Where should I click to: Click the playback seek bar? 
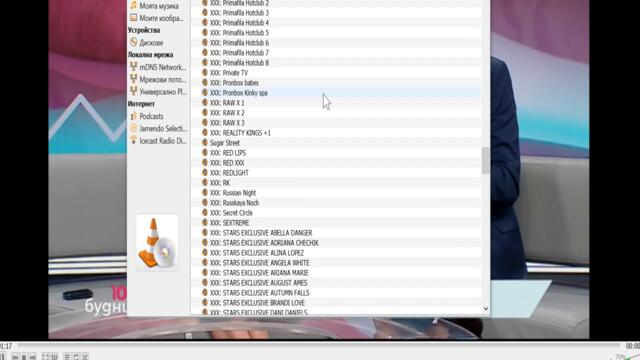(320, 345)
